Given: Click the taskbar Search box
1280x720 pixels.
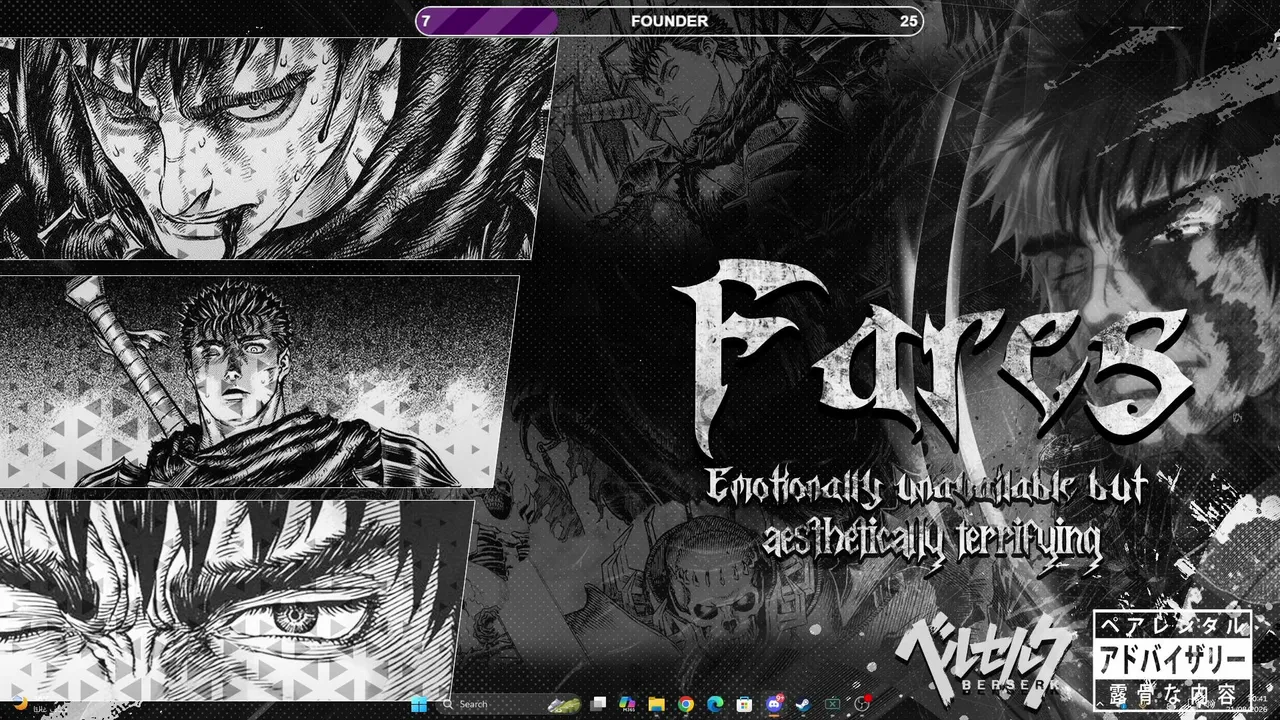Looking at the screenshot, I should pos(510,704).
